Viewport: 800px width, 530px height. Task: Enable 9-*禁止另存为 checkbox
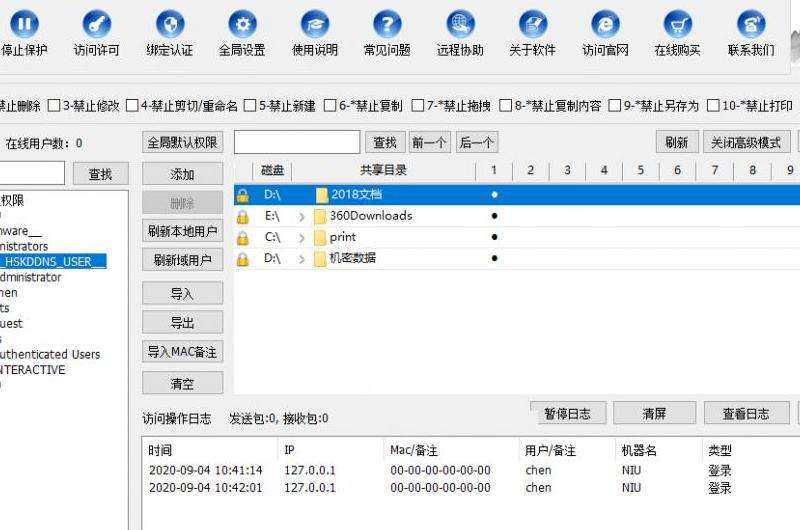point(615,106)
